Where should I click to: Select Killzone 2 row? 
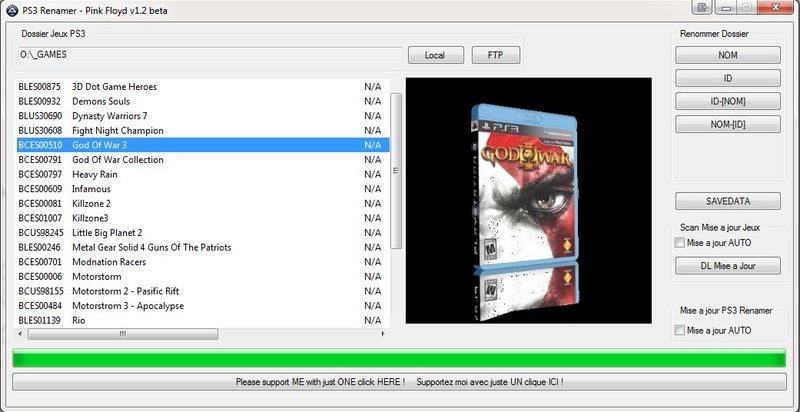203,203
